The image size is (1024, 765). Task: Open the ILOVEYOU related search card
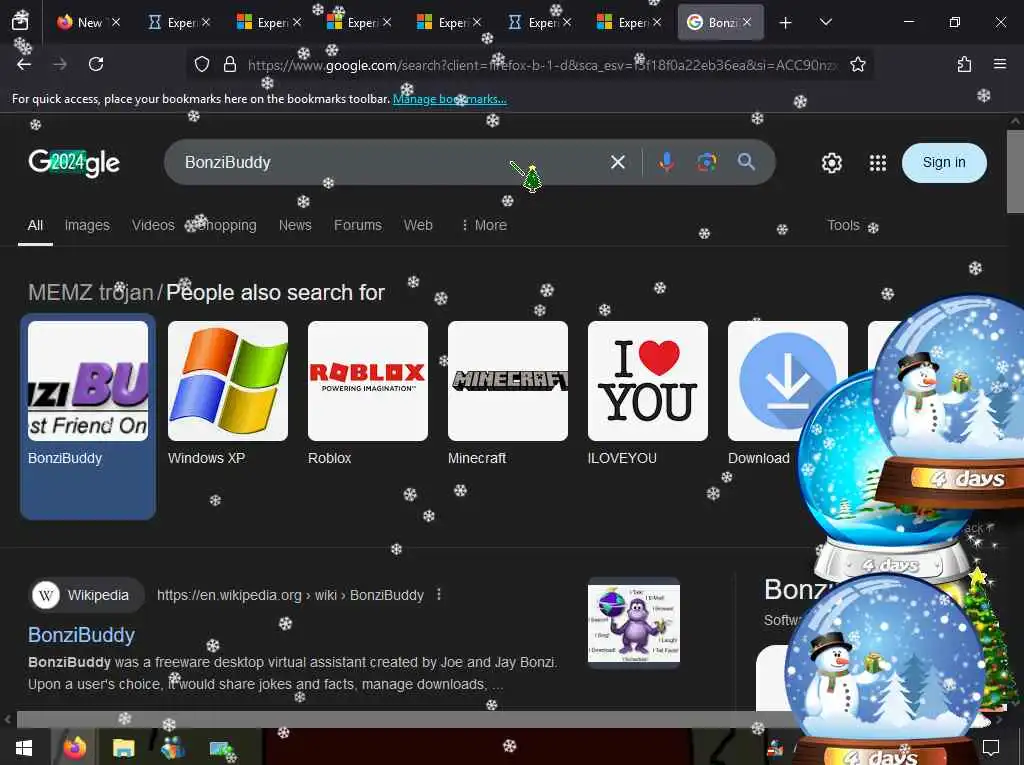click(648, 394)
